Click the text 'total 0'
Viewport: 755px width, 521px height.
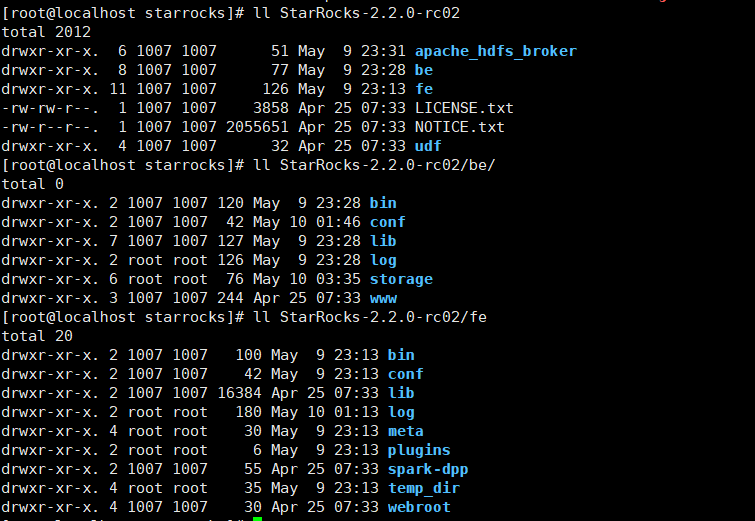point(32,184)
